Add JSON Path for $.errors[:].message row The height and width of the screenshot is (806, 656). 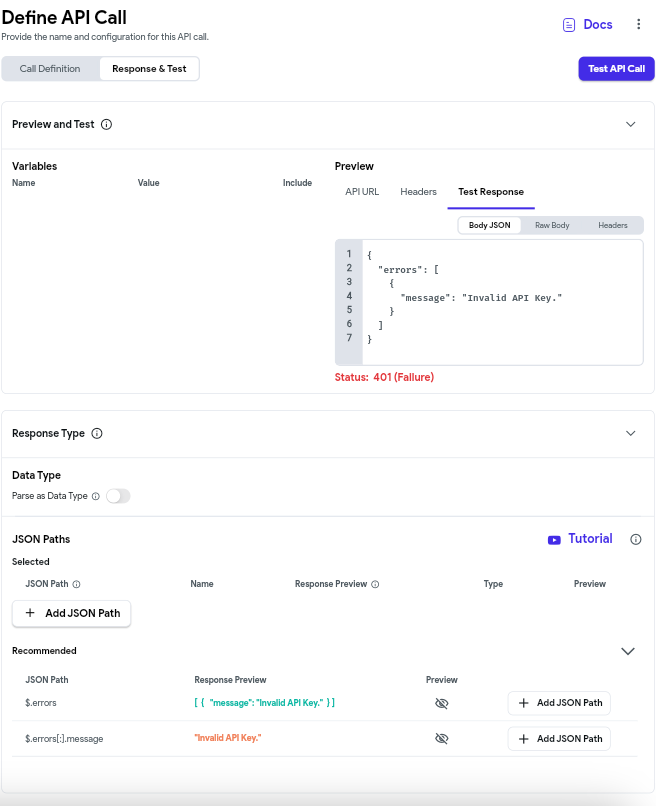559,739
